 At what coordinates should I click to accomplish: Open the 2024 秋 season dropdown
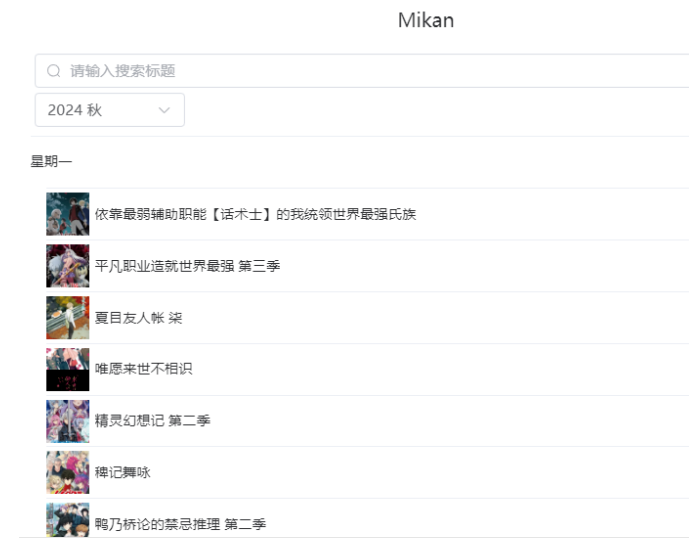pos(110,110)
